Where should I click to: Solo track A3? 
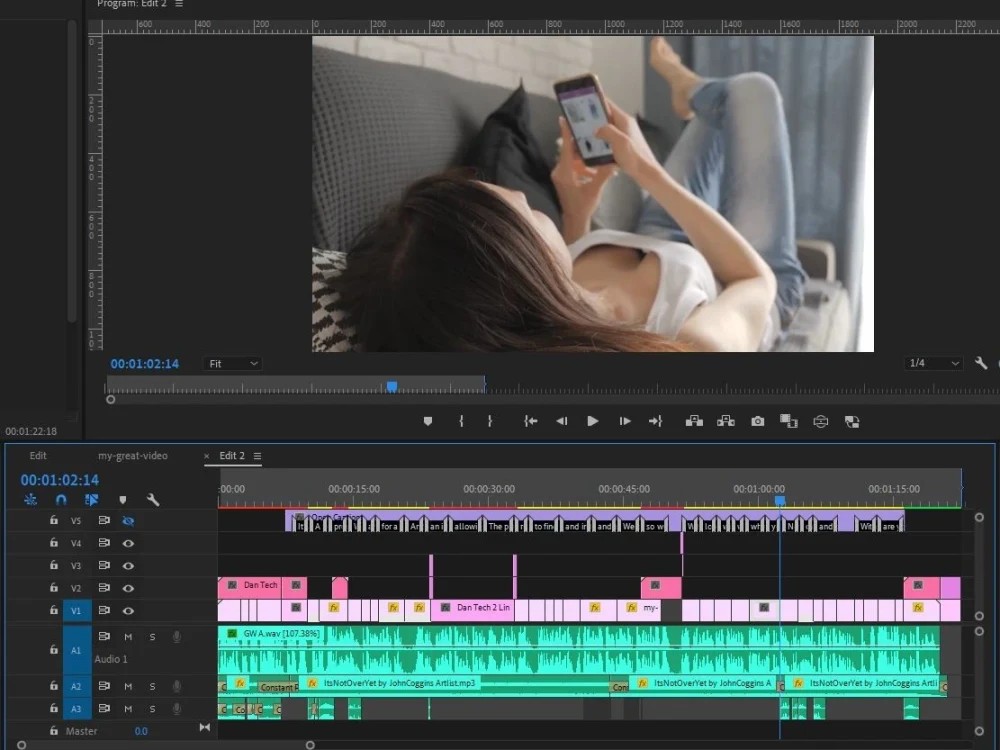point(152,709)
